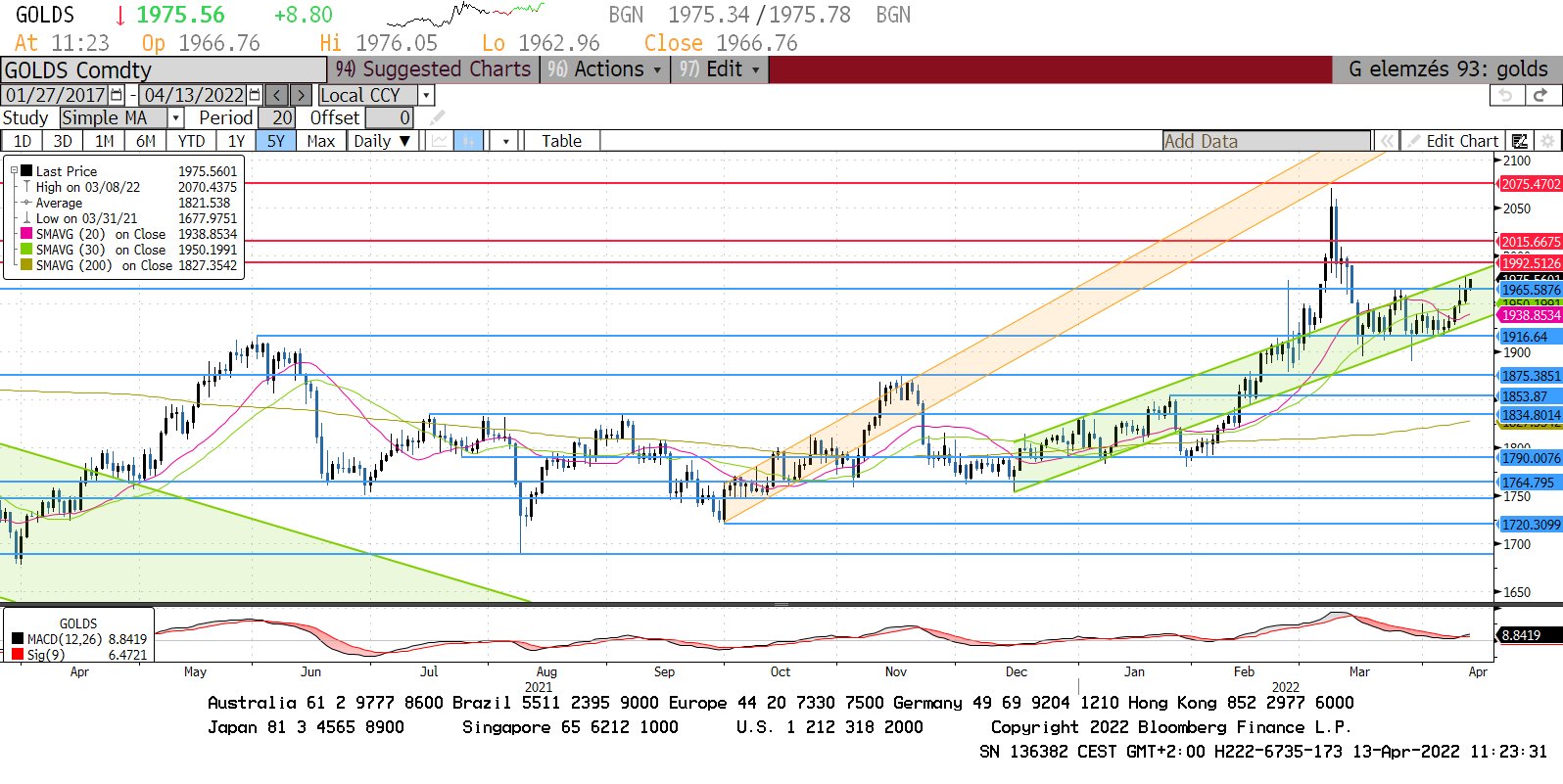
Task: Collapse panel with double-chevron icon
Action: point(1387,141)
